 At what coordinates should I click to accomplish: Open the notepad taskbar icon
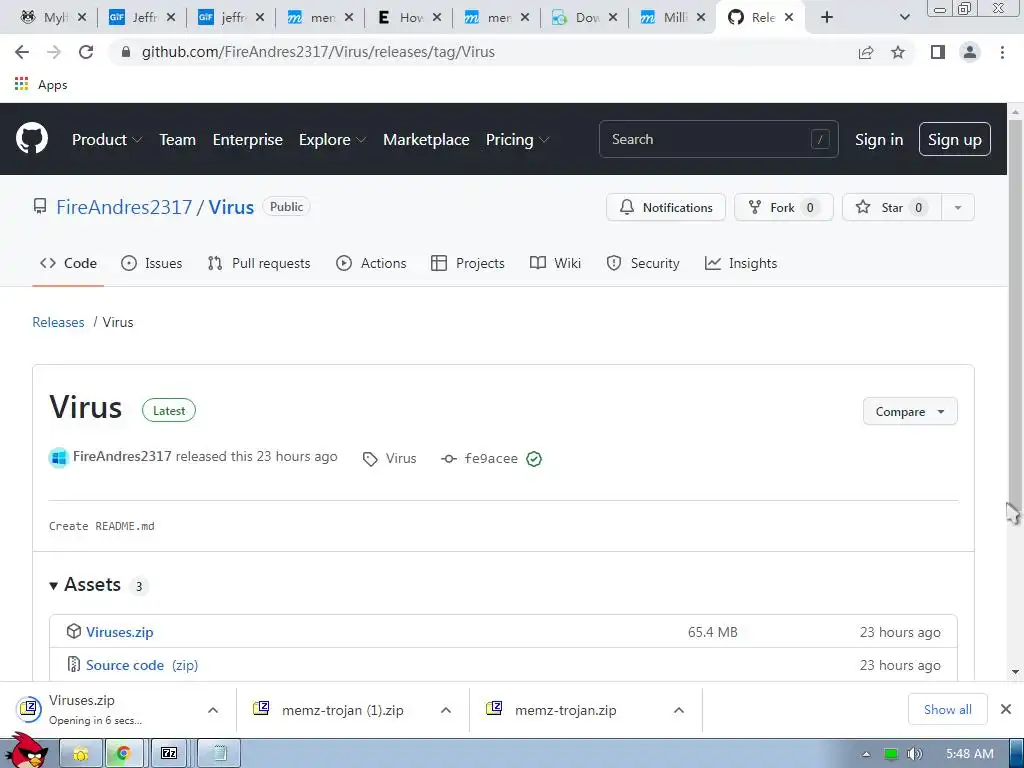tap(219, 754)
